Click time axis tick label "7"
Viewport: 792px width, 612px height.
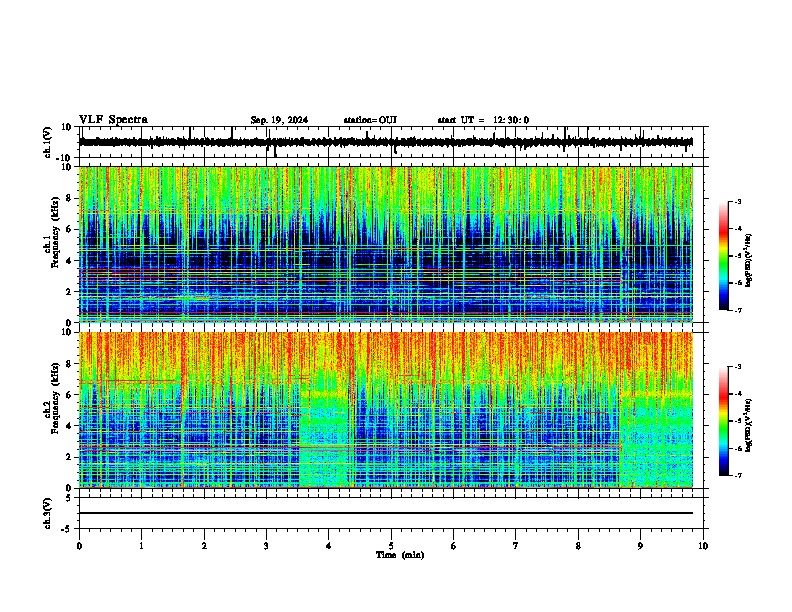(516, 545)
